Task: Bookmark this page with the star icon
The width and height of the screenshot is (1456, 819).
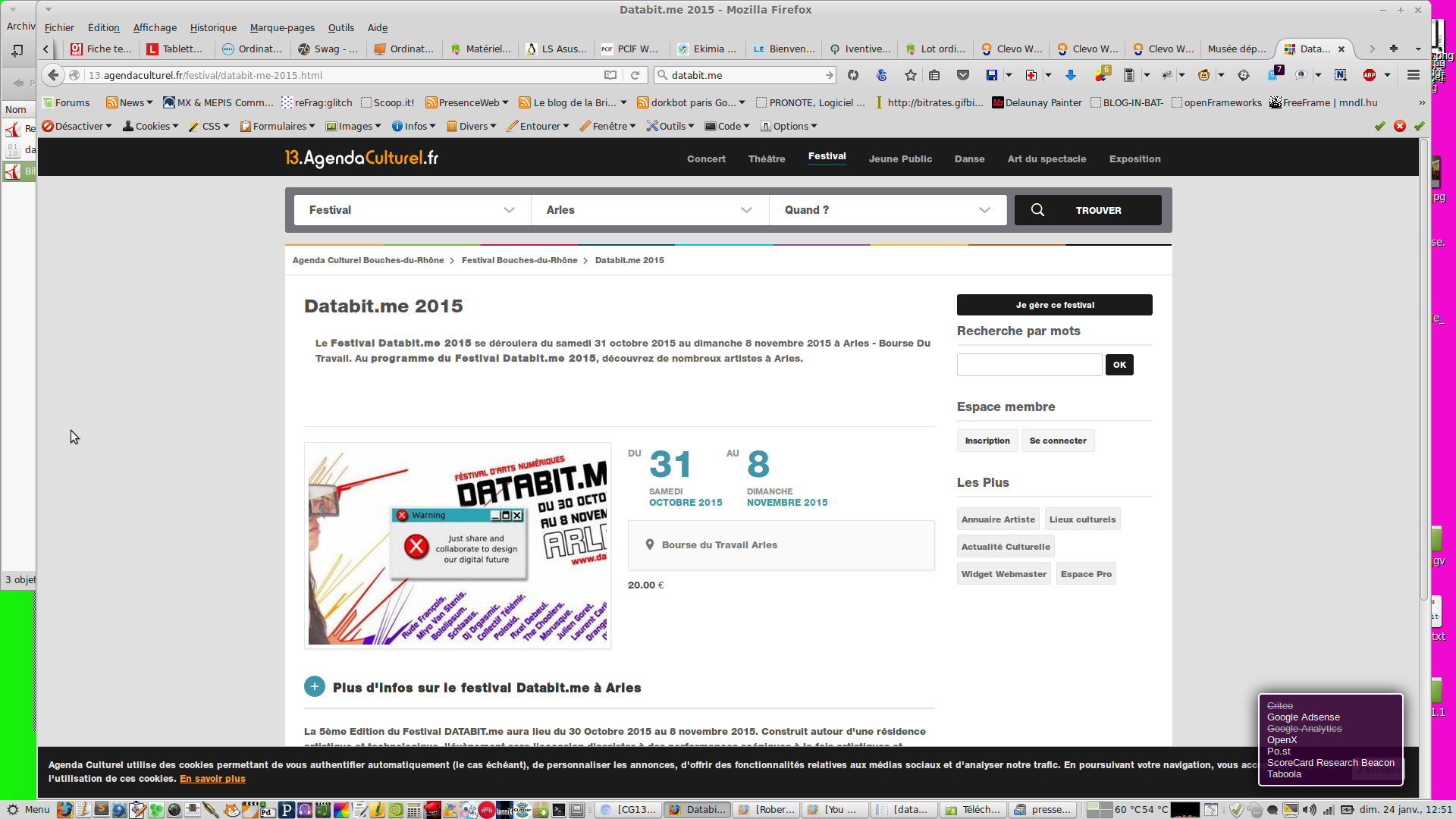Action: (911, 75)
